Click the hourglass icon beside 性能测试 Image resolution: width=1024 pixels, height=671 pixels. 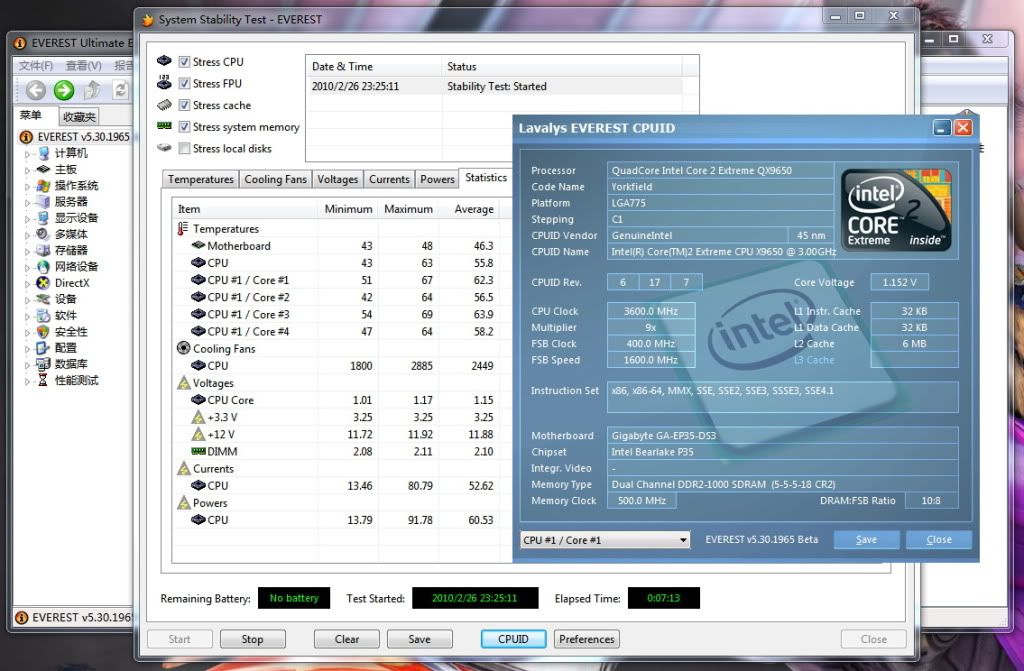click(43, 381)
